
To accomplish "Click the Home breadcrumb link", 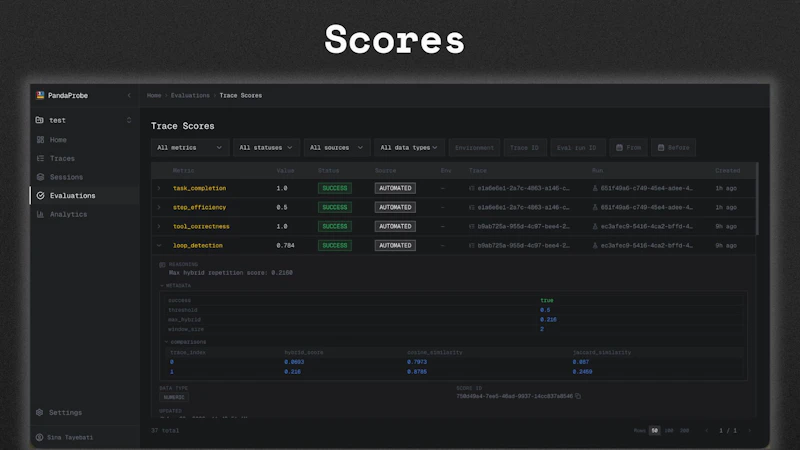I will [x=154, y=95].
